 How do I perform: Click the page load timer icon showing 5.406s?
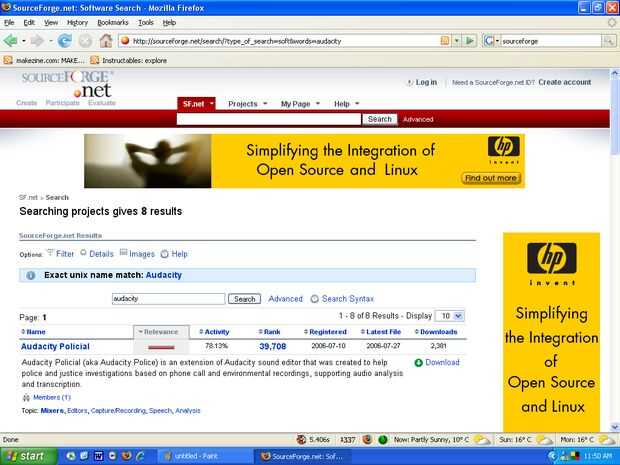[x=301, y=440]
